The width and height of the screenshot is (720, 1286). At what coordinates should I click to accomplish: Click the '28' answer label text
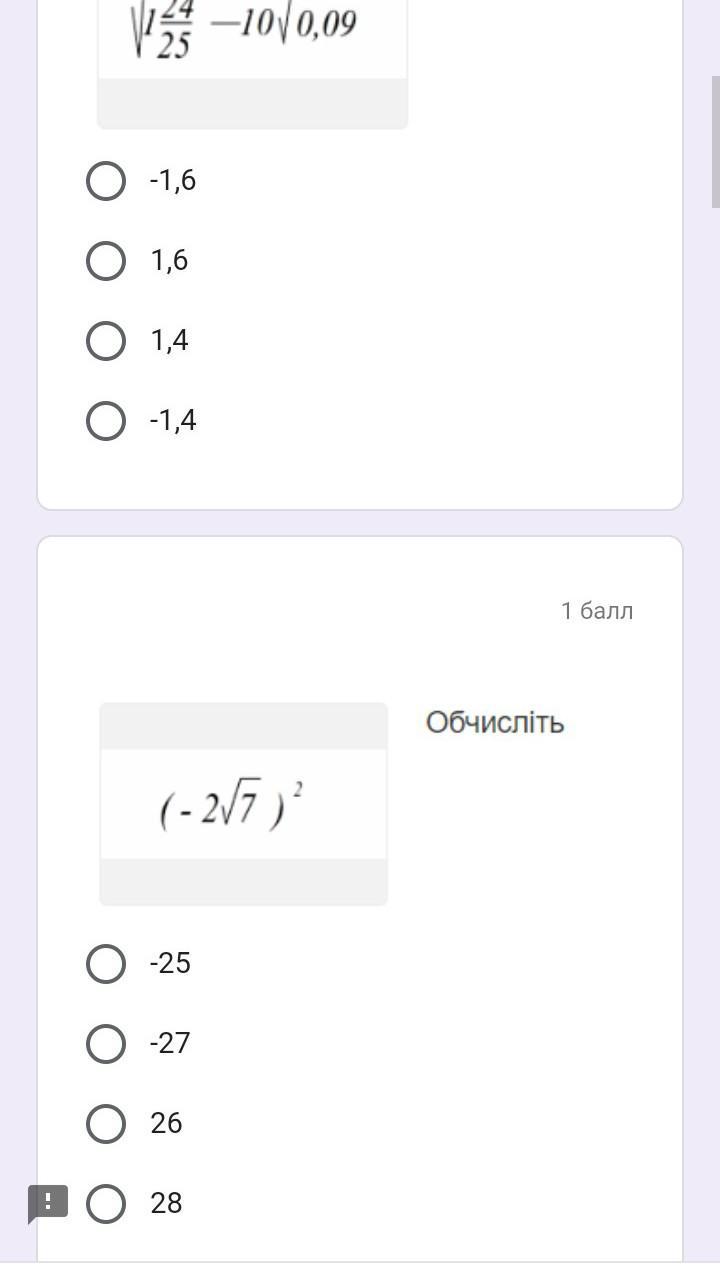(166, 1203)
